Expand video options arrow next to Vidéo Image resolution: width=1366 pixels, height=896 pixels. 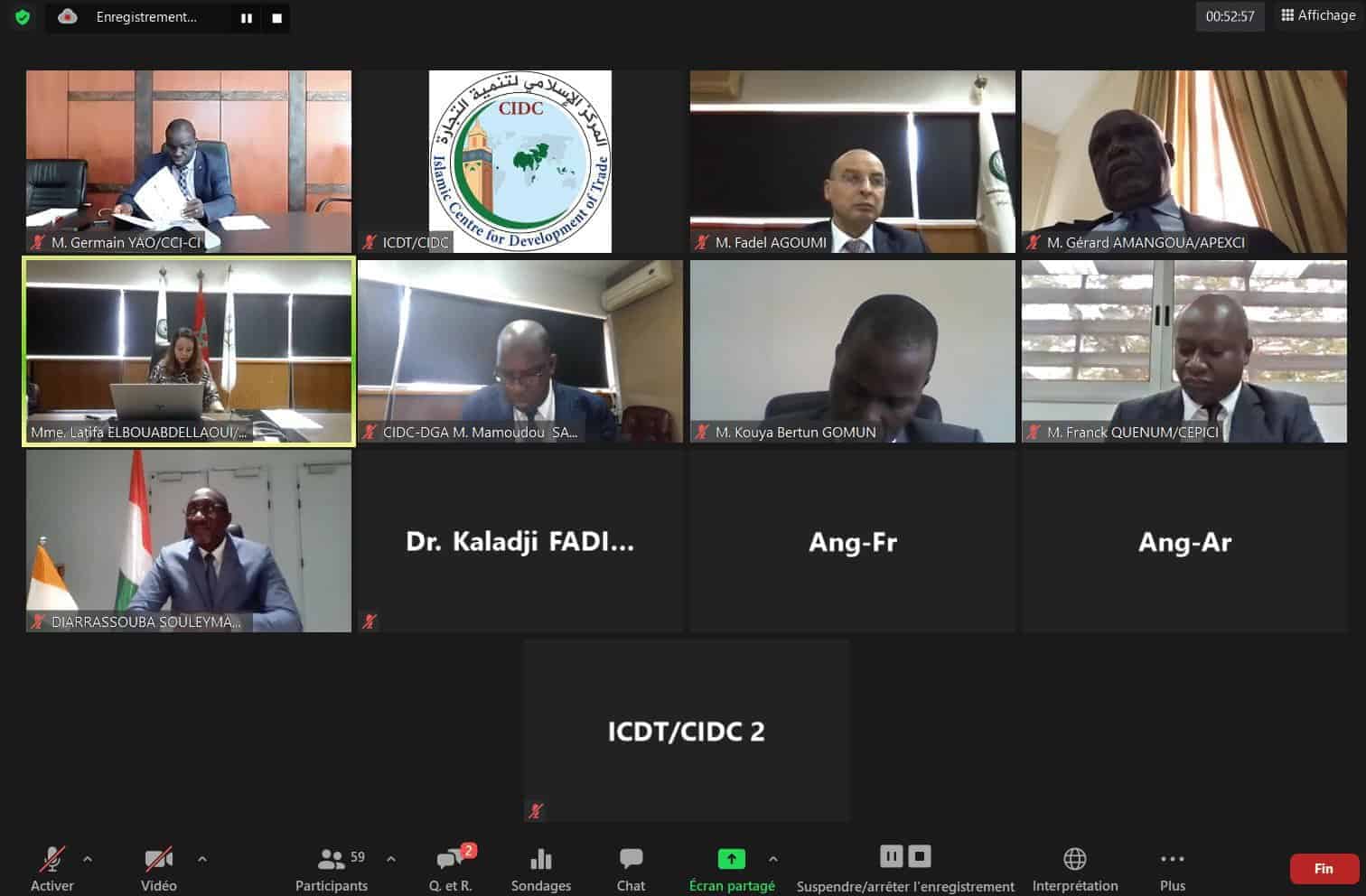[202, 859]
